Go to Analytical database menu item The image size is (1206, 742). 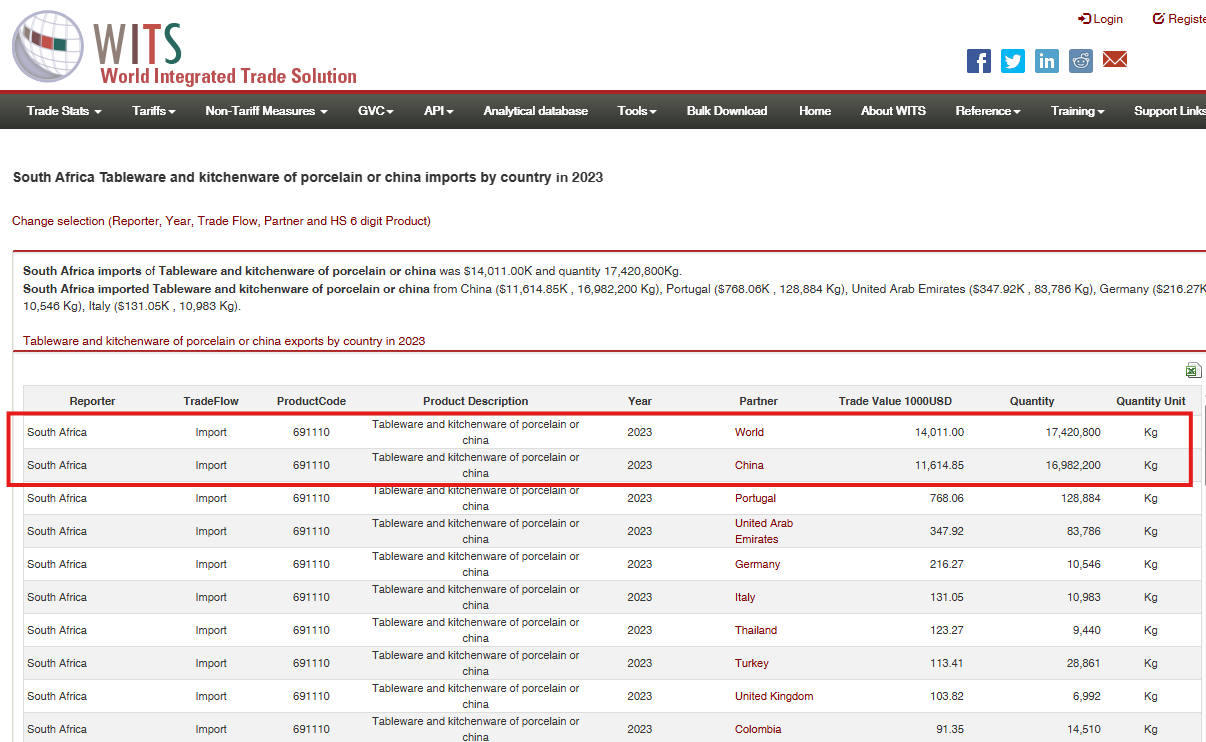coord(535,111)
